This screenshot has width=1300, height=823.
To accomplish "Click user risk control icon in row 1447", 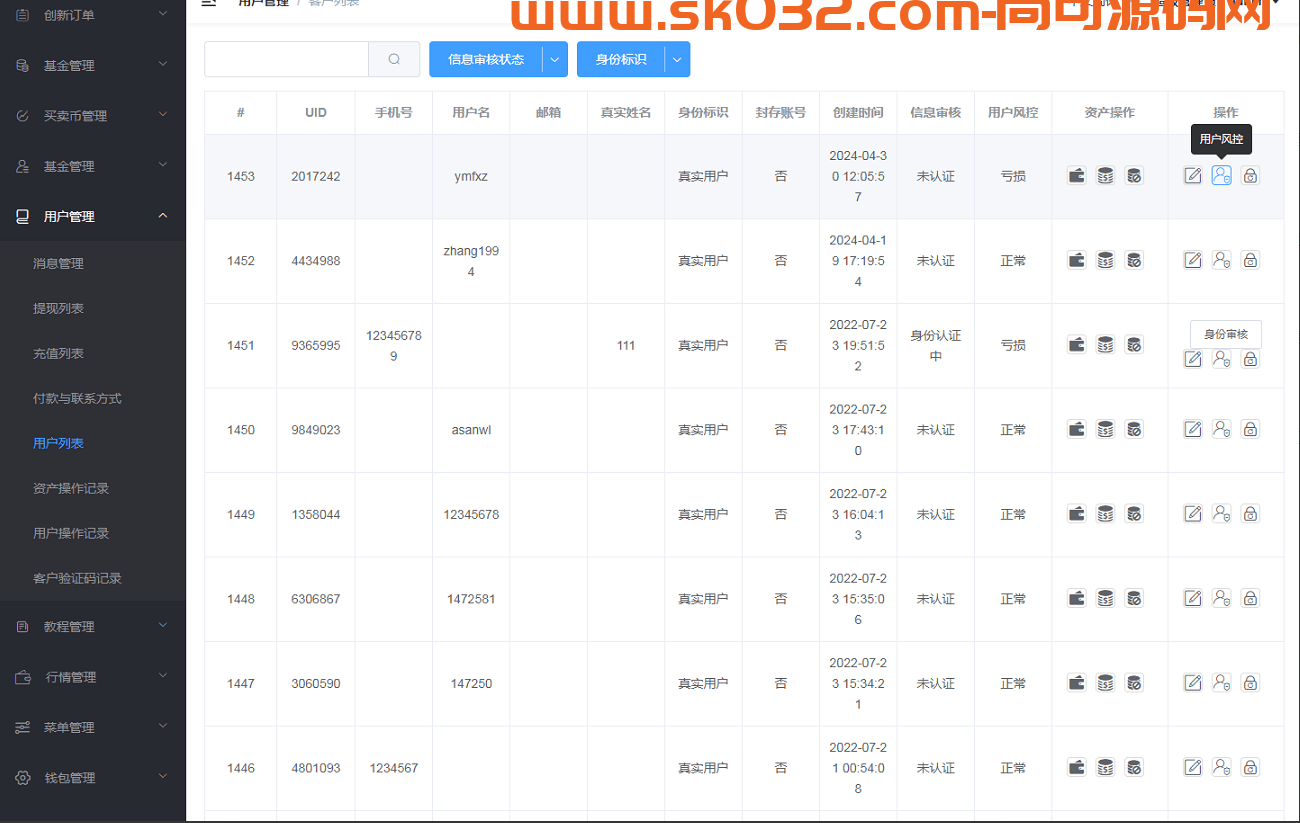I will 1221,683.
